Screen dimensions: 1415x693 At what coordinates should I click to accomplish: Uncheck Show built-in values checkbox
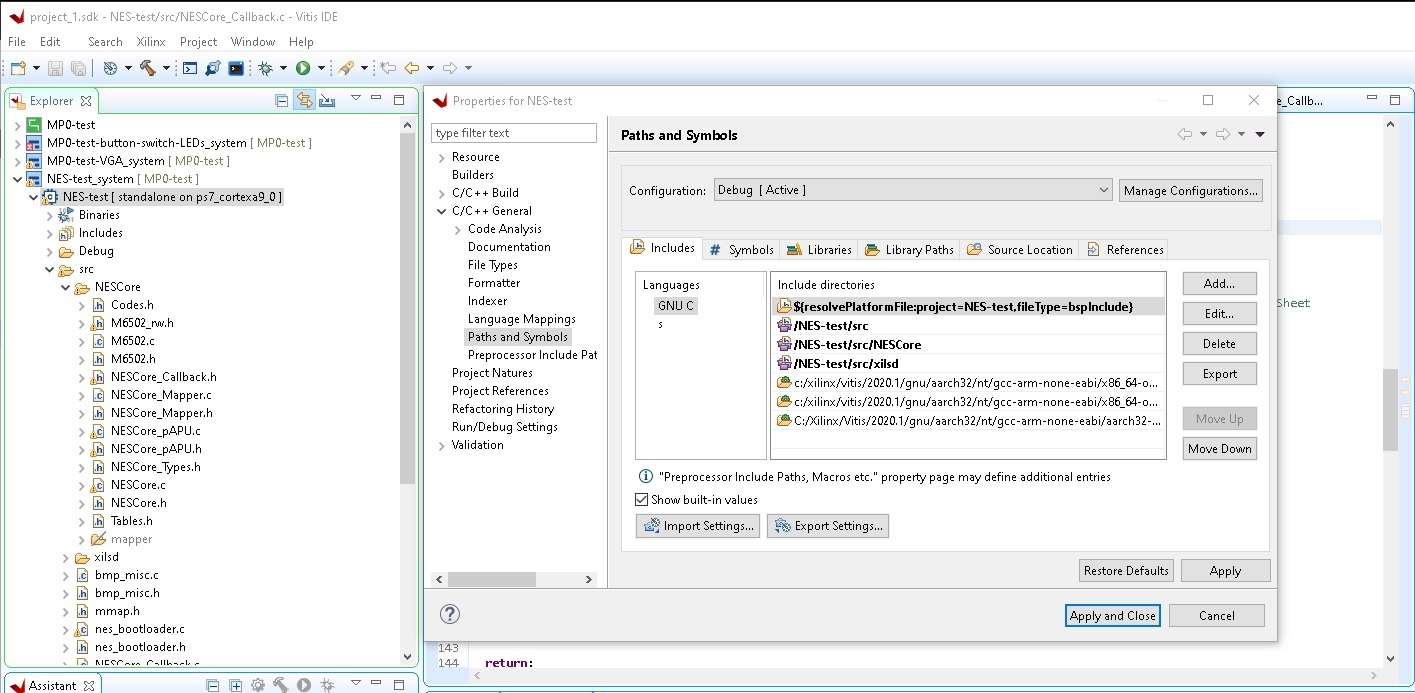[x=642, y=499]
